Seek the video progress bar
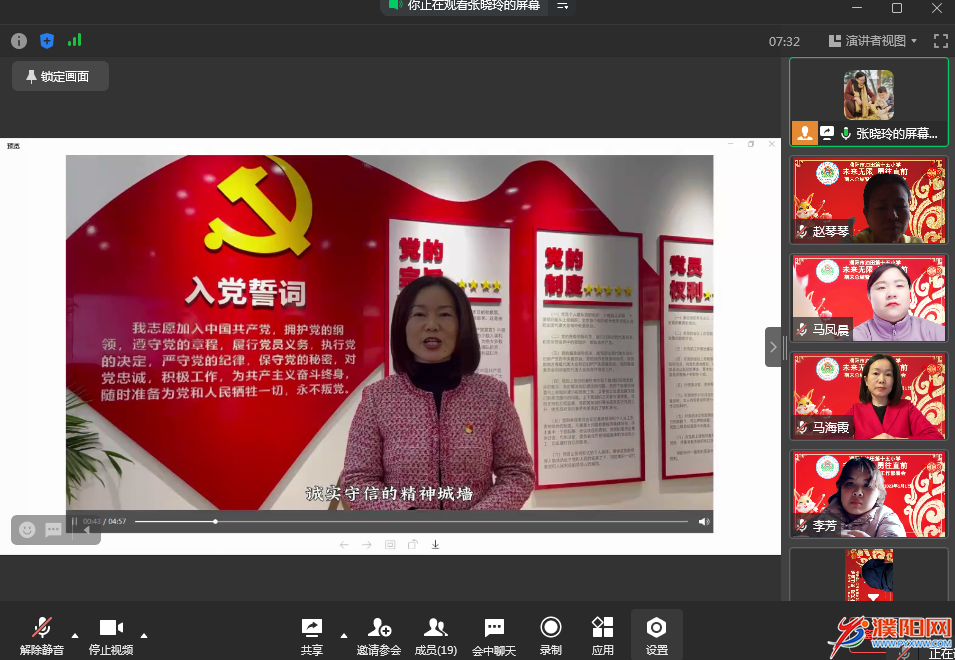The height and width of the screenshot is (660, 955). pyautogui.click(x=411, y=522)
